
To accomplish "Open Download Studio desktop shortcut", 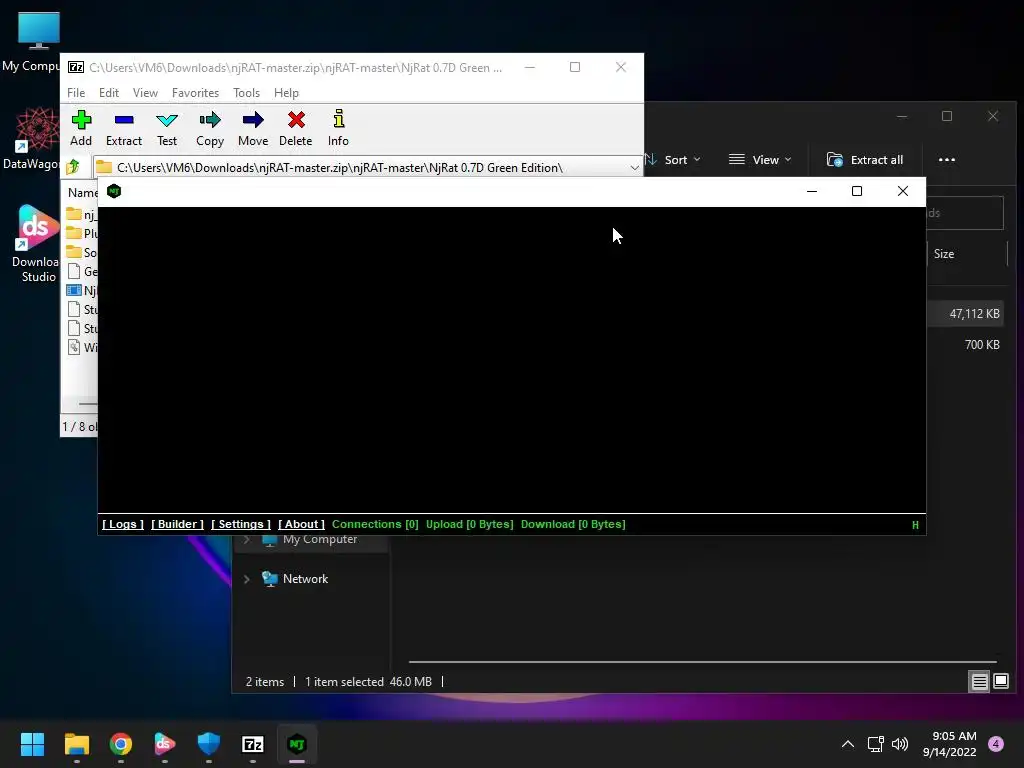I will click(x=37, y=243).
